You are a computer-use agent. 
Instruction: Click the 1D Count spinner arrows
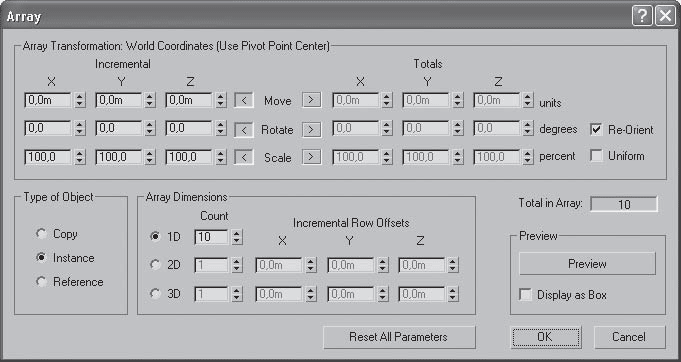coord(237,237)
